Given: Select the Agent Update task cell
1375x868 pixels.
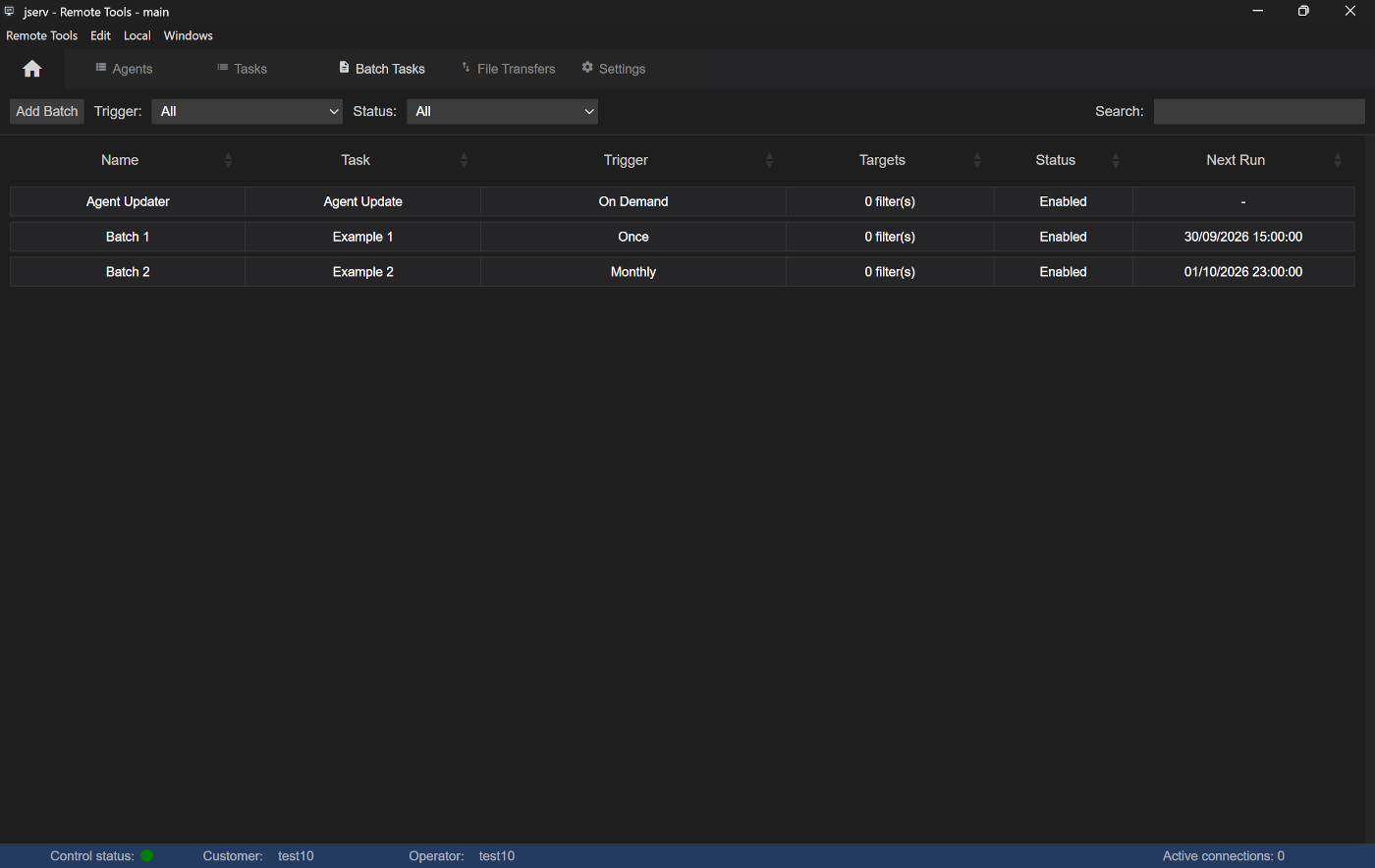Looking at the screenshot, I should tap(363, 201).
